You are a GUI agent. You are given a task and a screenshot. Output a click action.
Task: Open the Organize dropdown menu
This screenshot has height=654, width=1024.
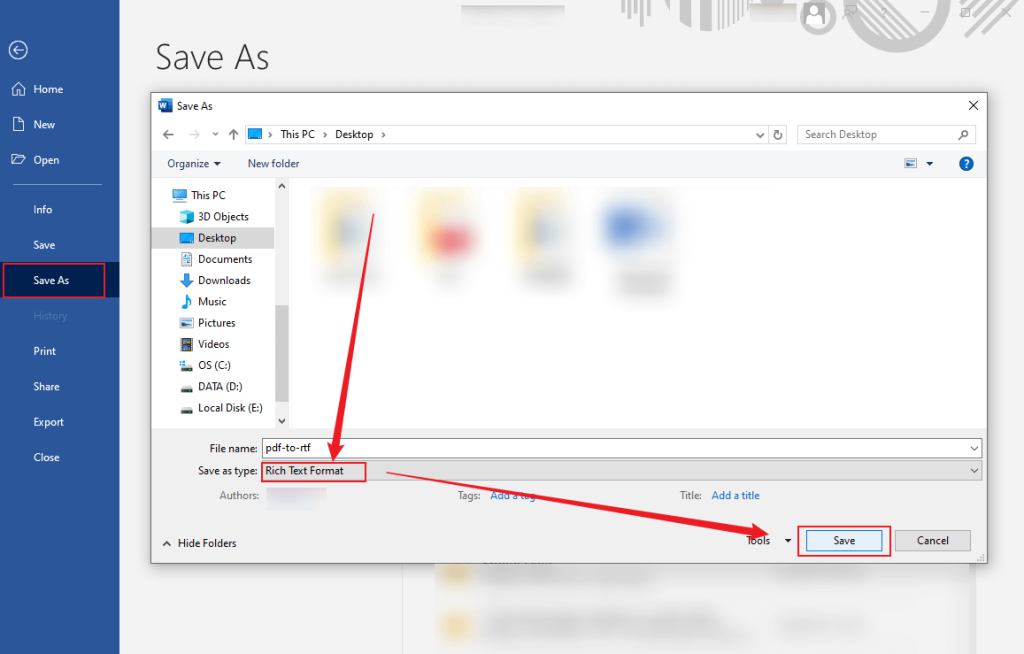(192, 163)
